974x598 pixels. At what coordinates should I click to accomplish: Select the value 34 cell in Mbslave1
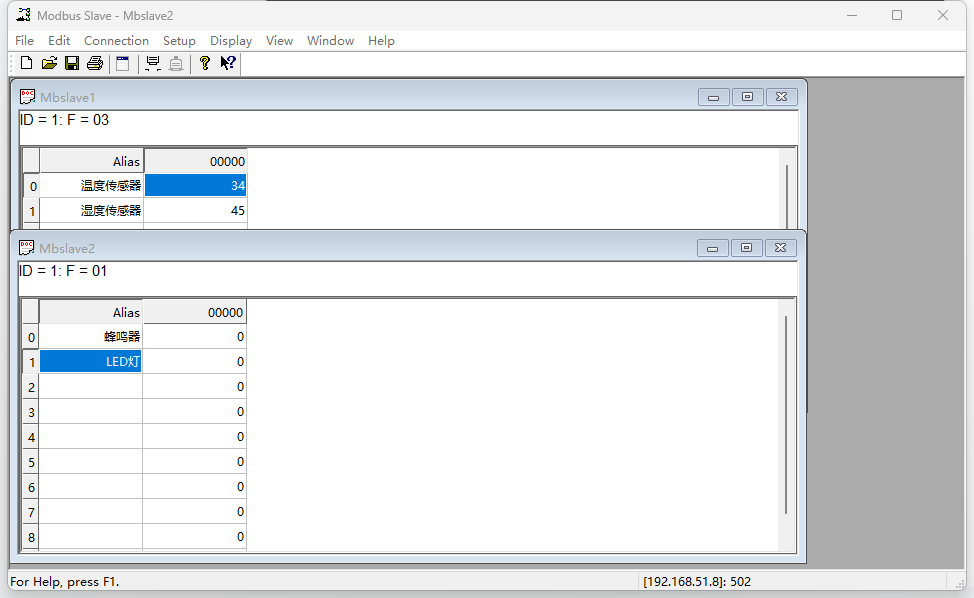(x=196, y=186)
